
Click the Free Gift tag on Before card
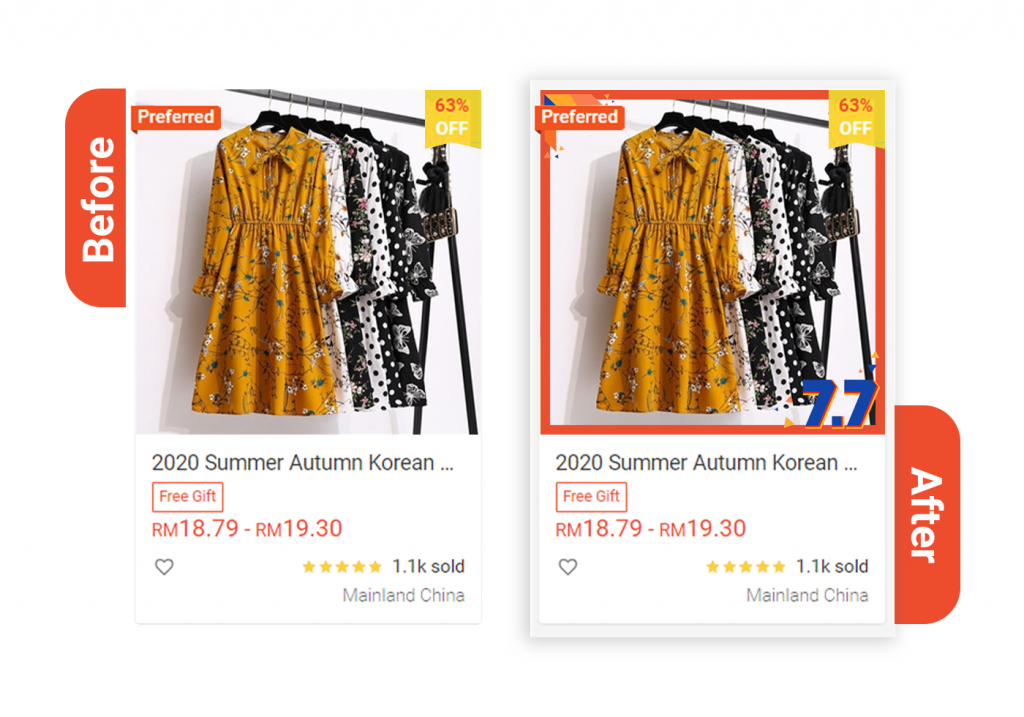[x=187, y=497]
